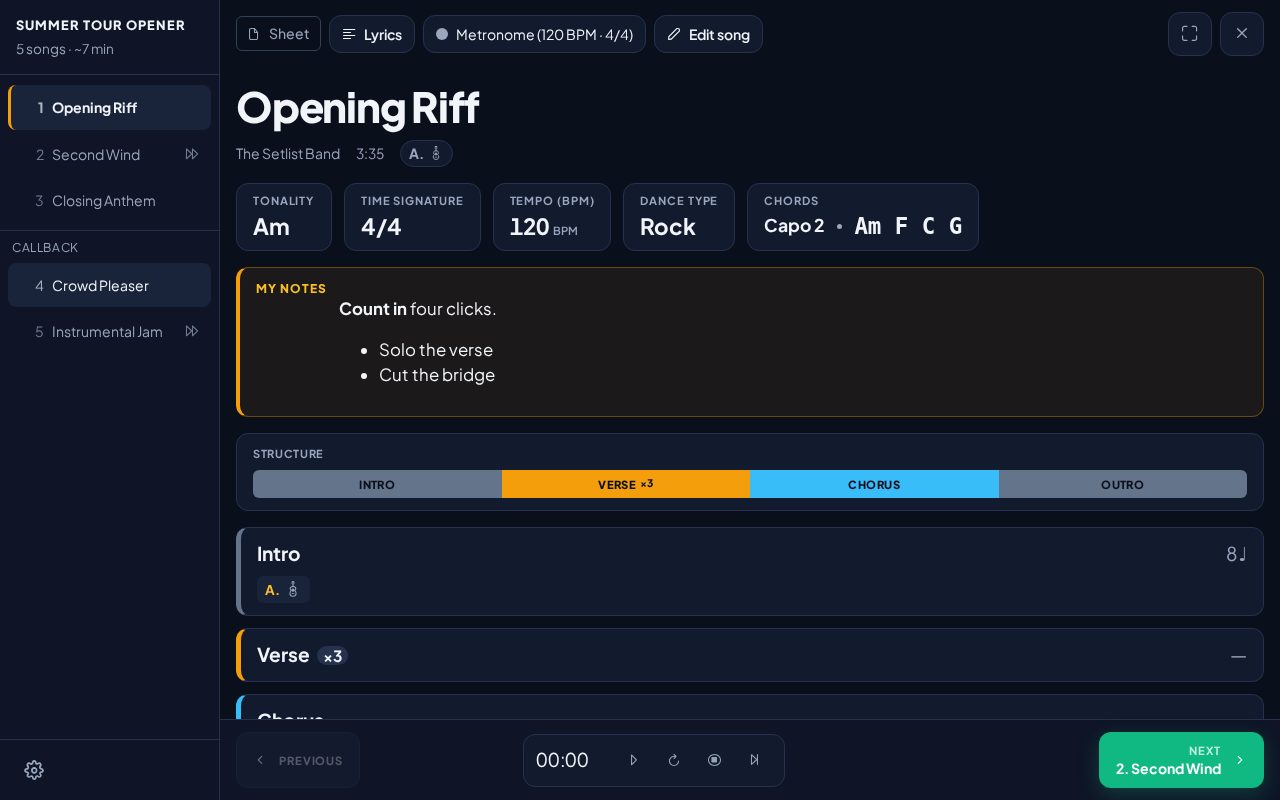Skip ahead with the skip-next icon
This screenshot has height=800, width=1280.
click(x=755, y=760)
